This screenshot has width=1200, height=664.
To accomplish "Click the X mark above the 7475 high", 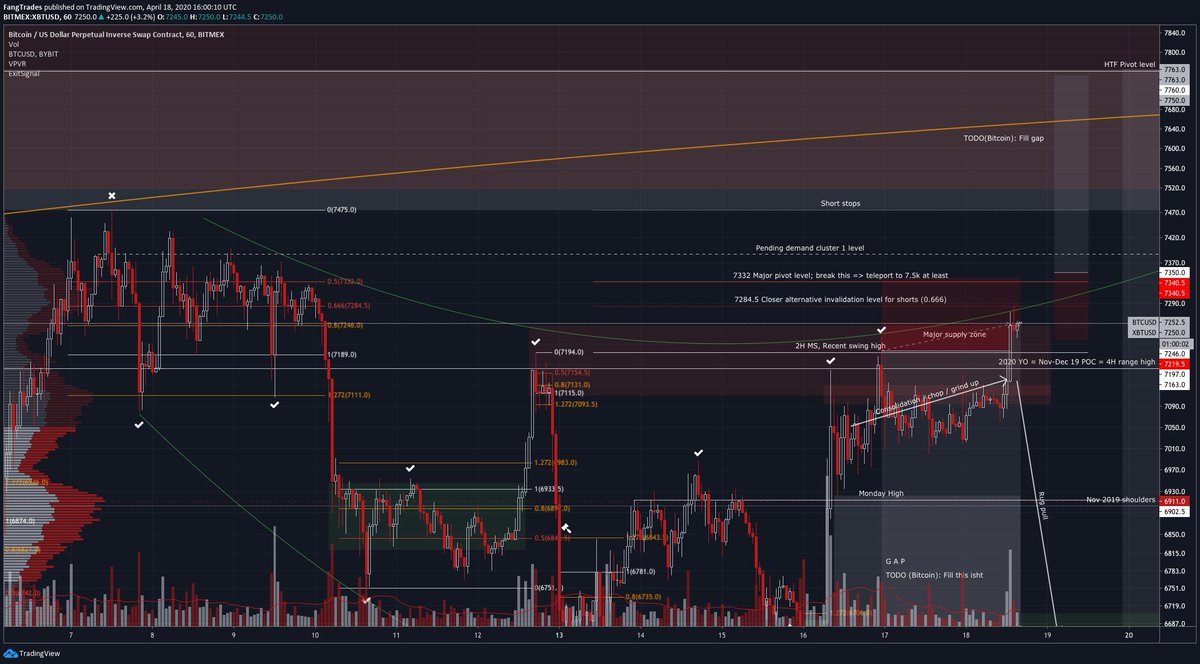I will point(112,196).
